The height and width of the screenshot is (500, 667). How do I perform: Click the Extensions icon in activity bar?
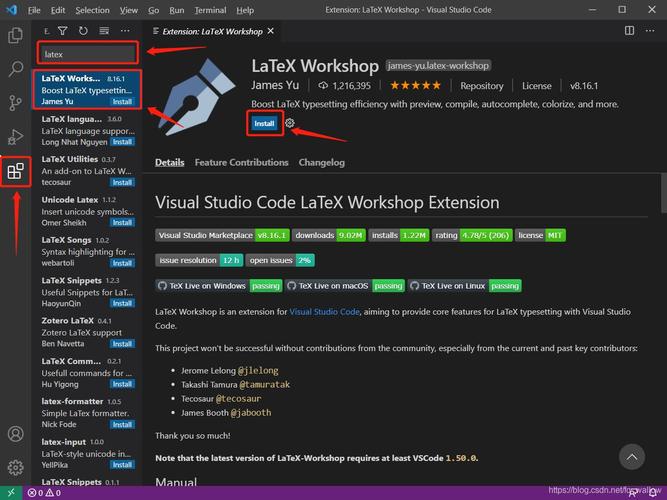coord(15,171)
